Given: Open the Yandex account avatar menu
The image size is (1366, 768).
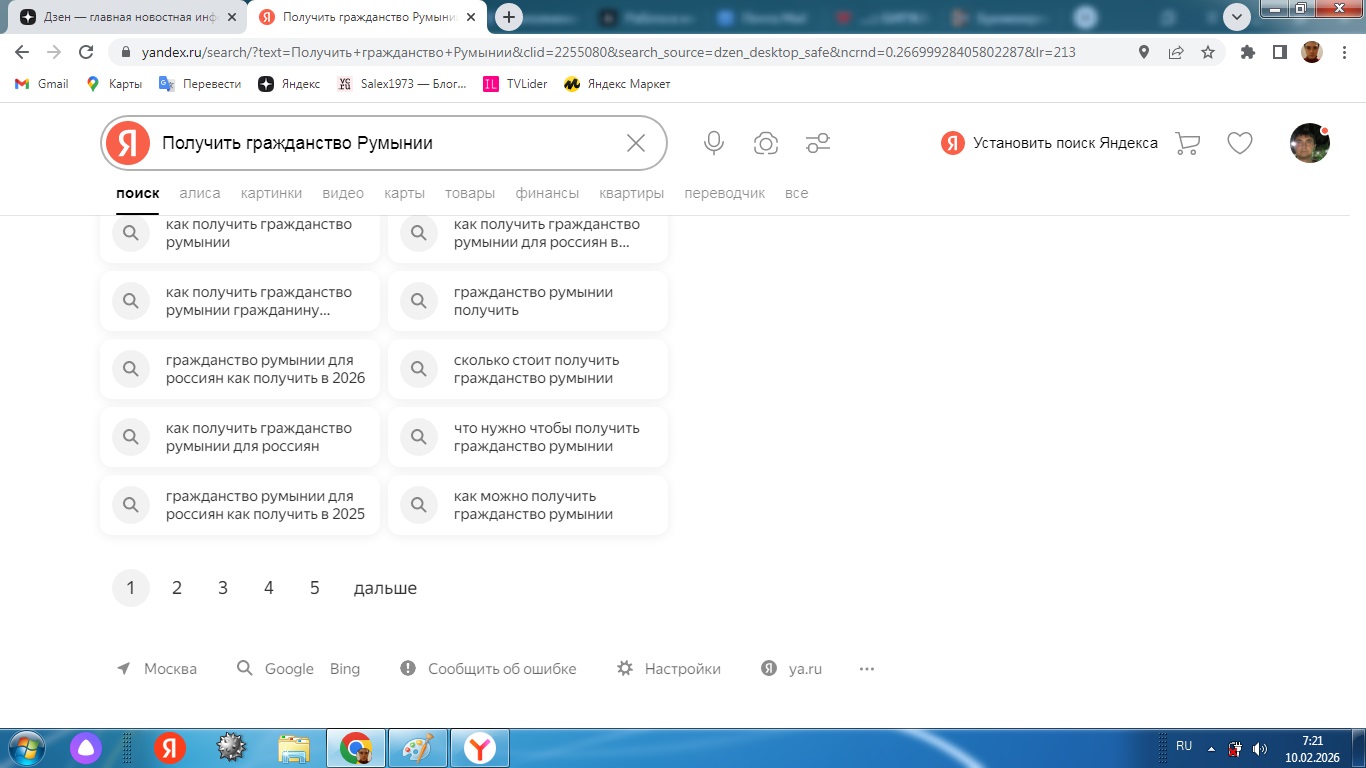Looking at the screenshot, I should point(1310,143).
